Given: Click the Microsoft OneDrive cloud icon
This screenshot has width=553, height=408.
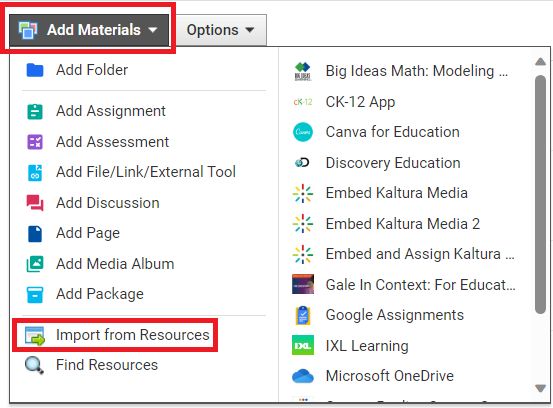Looking at the screenshot, I should coord(303,376).
